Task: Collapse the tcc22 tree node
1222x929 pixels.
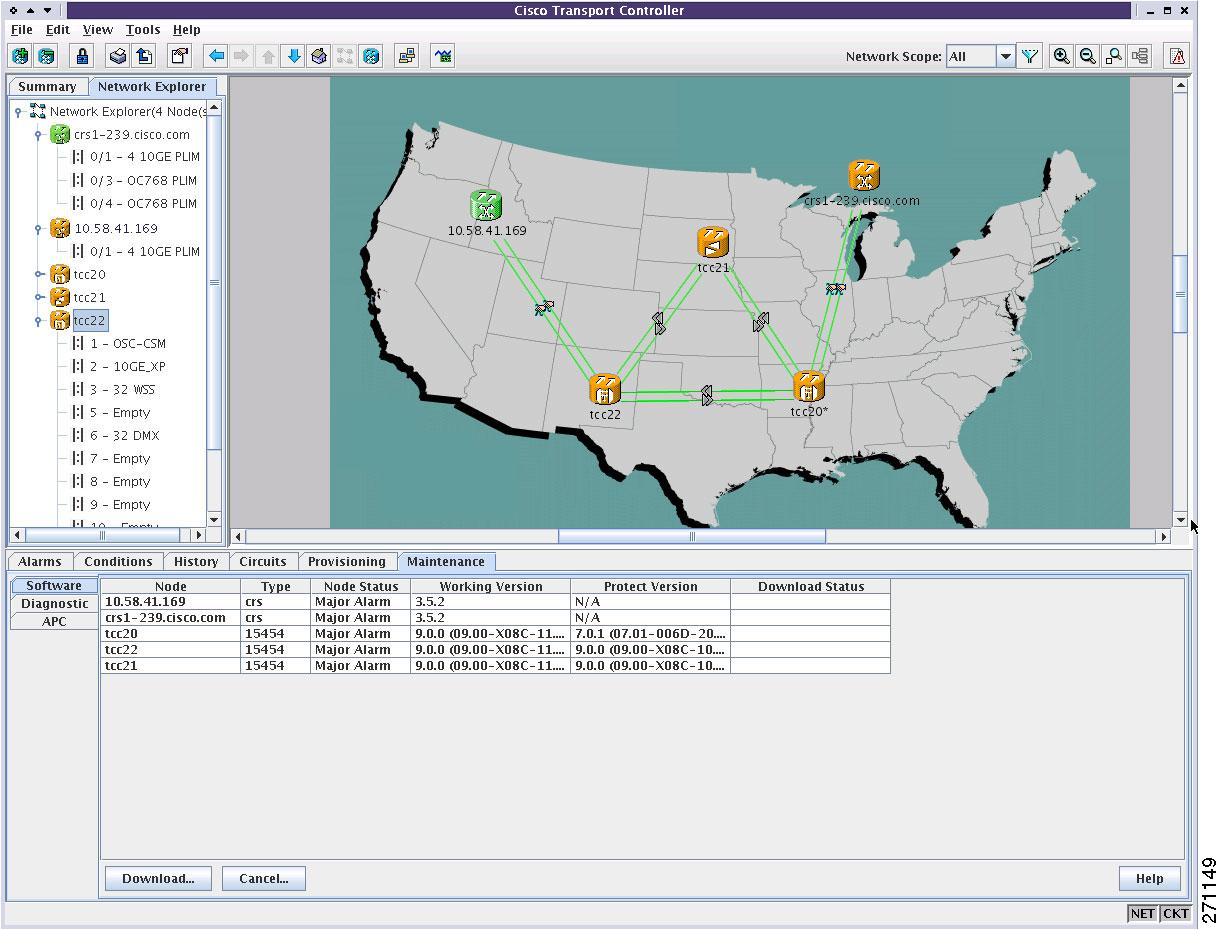Action: coord(38,320)
